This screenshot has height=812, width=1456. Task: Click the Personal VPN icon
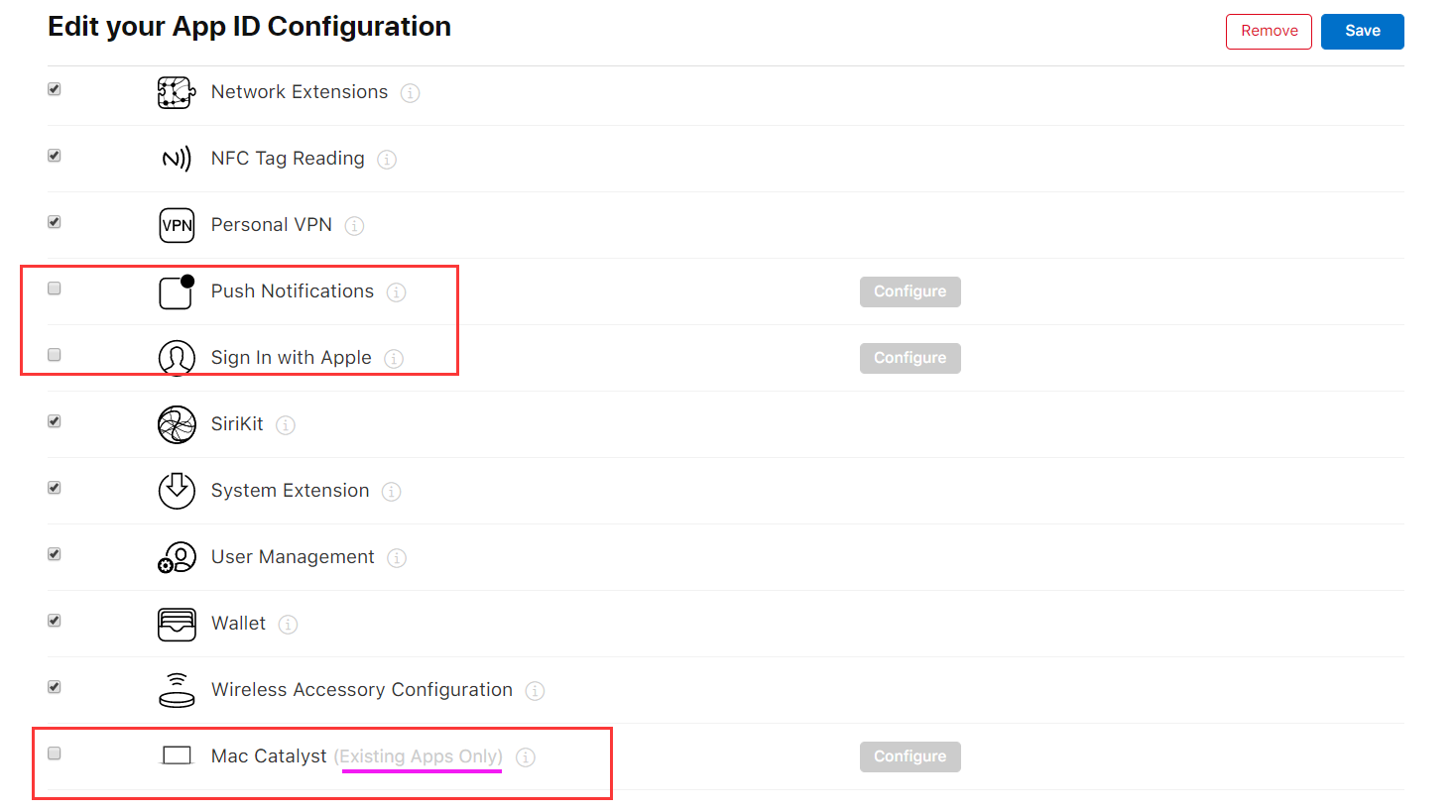pos(177,225)
